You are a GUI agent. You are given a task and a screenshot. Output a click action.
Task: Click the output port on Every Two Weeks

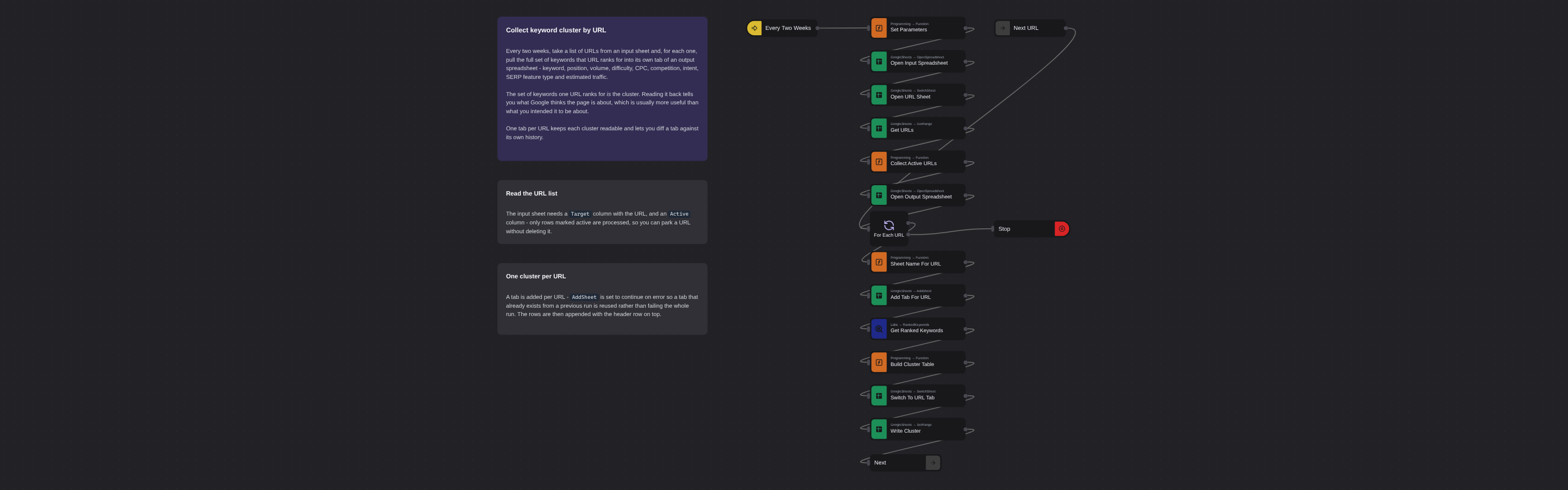coord(817,28)
